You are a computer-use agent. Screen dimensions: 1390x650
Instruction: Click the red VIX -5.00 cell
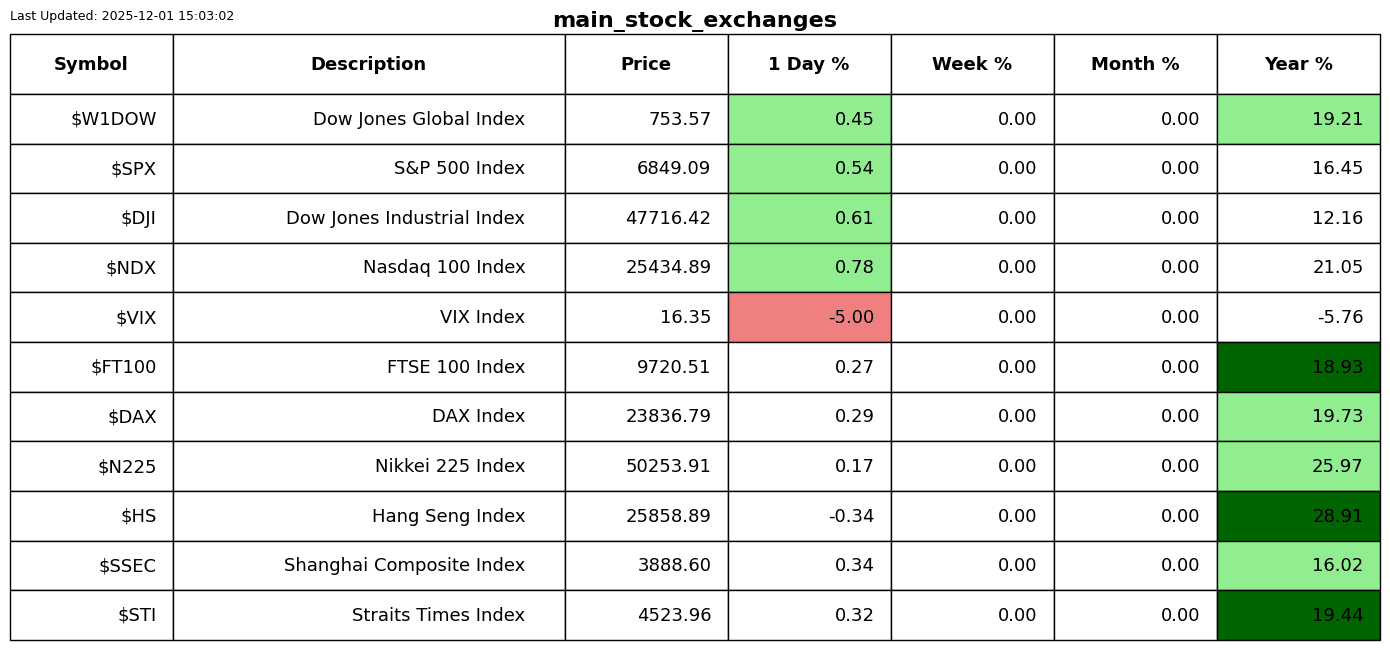tap(809, 317)
